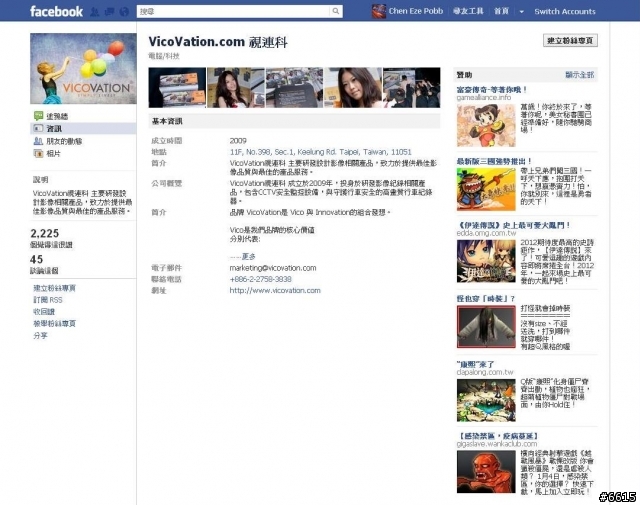The width and height of the screenshot is (640, 505).
Task: Click the gamealliance cartoon girl ad image
Action: coord(486,125)
